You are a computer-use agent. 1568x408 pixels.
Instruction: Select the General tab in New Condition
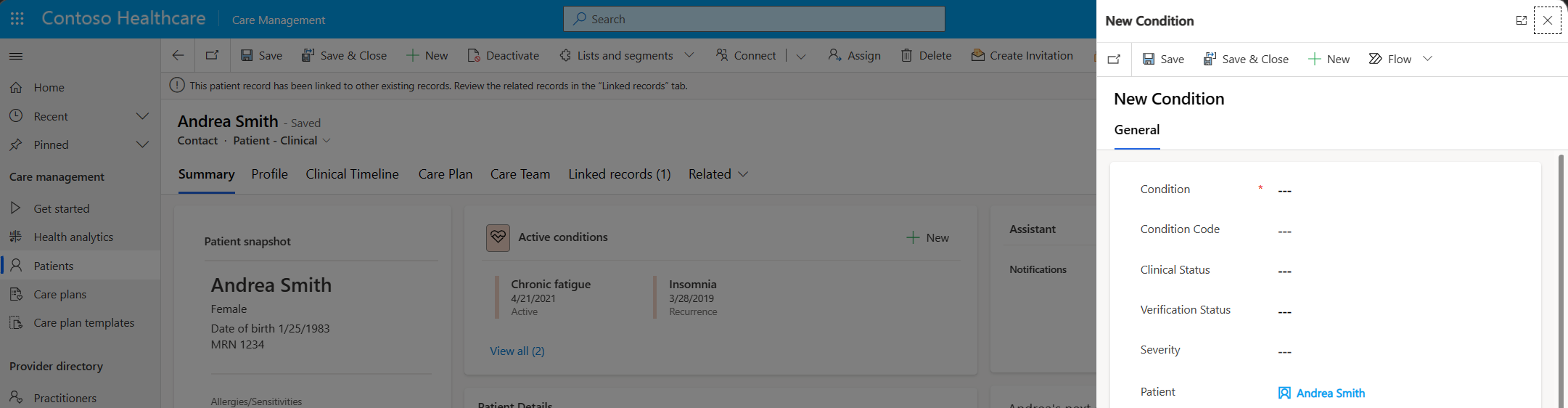(x=1137, y=130)
